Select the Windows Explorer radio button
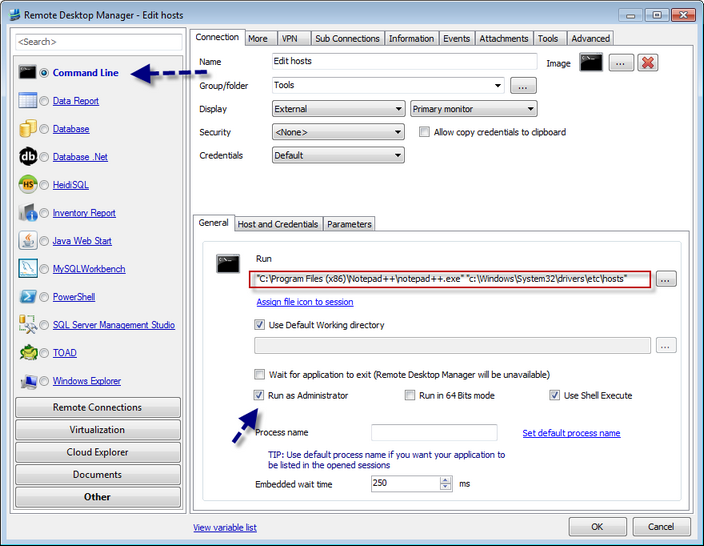The image size is (704, 546). click(45, 381)
